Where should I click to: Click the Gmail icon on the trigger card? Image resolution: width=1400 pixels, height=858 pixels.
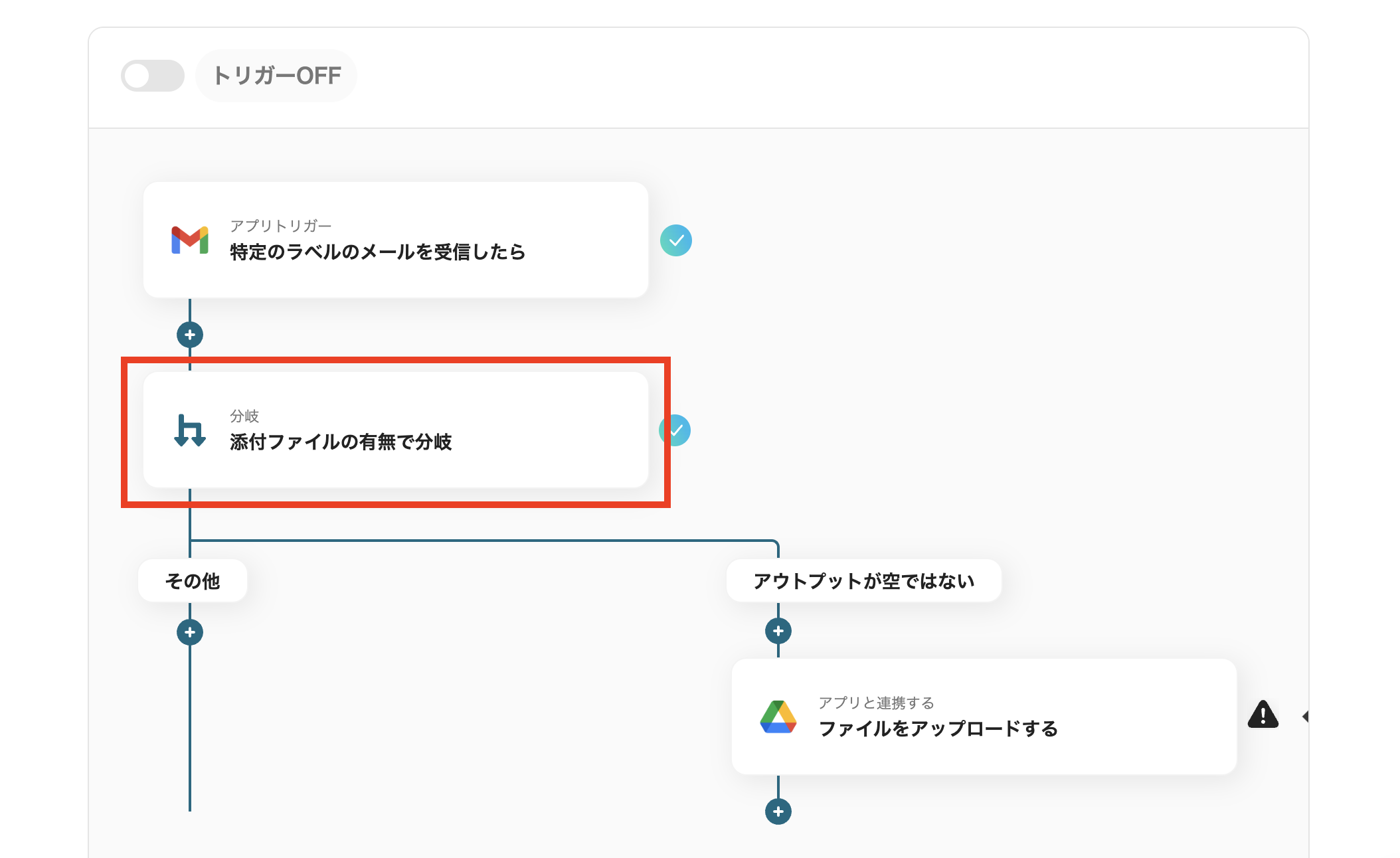(x=190, y=240)
